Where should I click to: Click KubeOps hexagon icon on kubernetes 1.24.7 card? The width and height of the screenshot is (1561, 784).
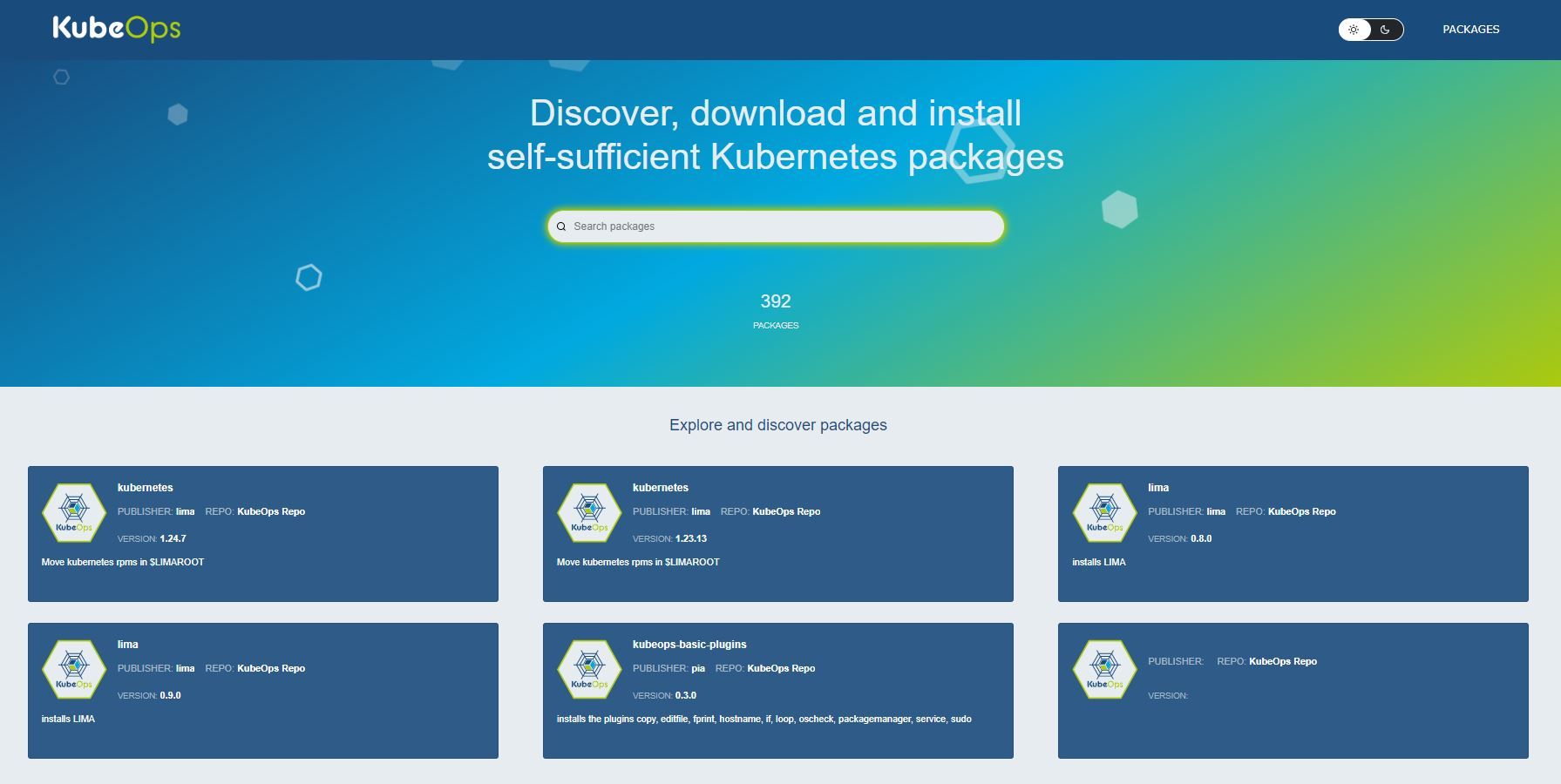(74, 513)
